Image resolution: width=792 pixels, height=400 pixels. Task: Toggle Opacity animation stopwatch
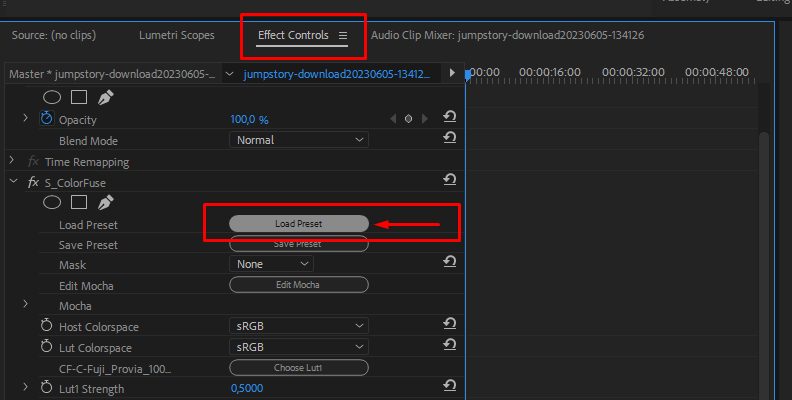pos(46,119)
